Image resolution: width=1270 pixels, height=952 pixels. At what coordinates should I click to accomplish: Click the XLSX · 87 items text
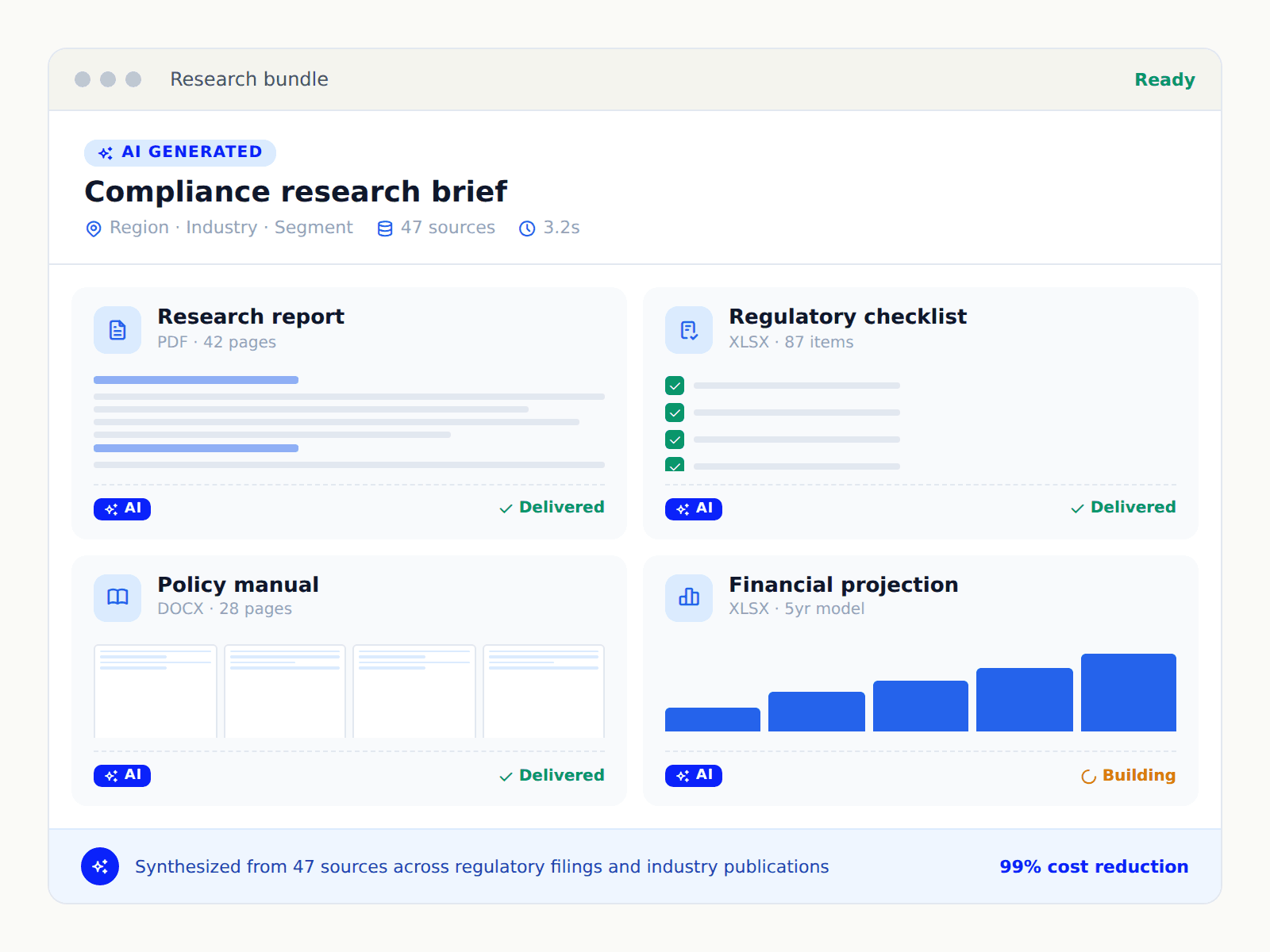pyautogui.click(x=791, y=342)
